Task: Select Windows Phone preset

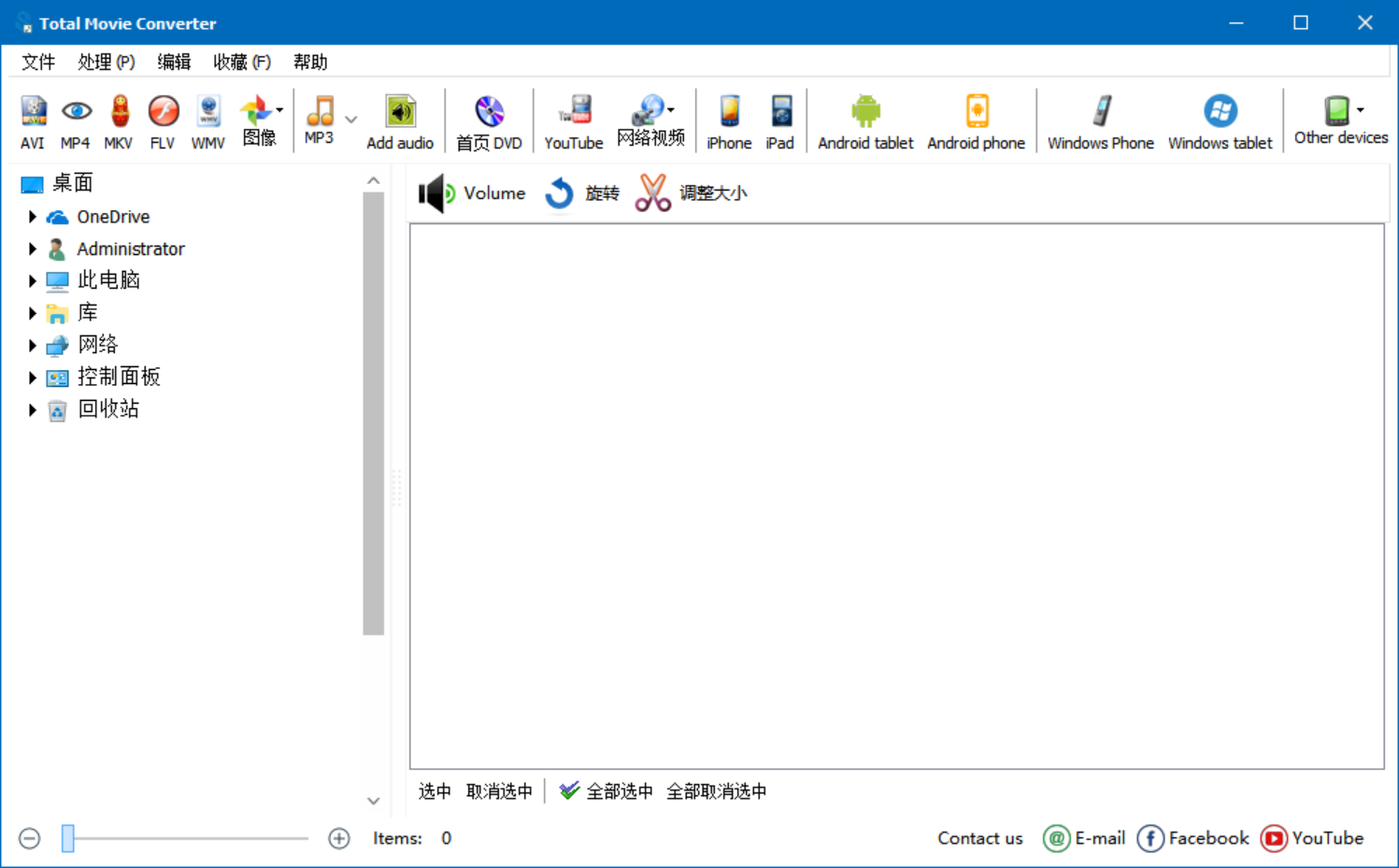Action: (x=1101, y=121)
